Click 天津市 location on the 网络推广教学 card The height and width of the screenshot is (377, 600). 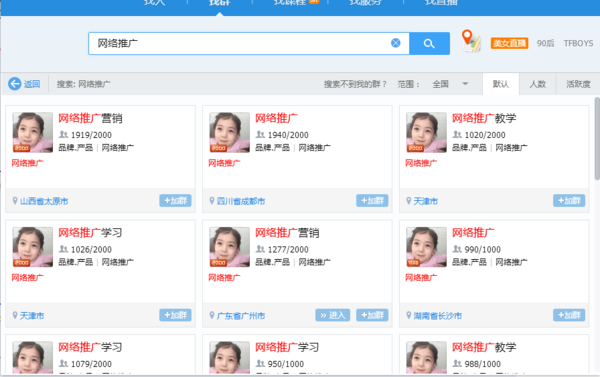tap(426, 201)
